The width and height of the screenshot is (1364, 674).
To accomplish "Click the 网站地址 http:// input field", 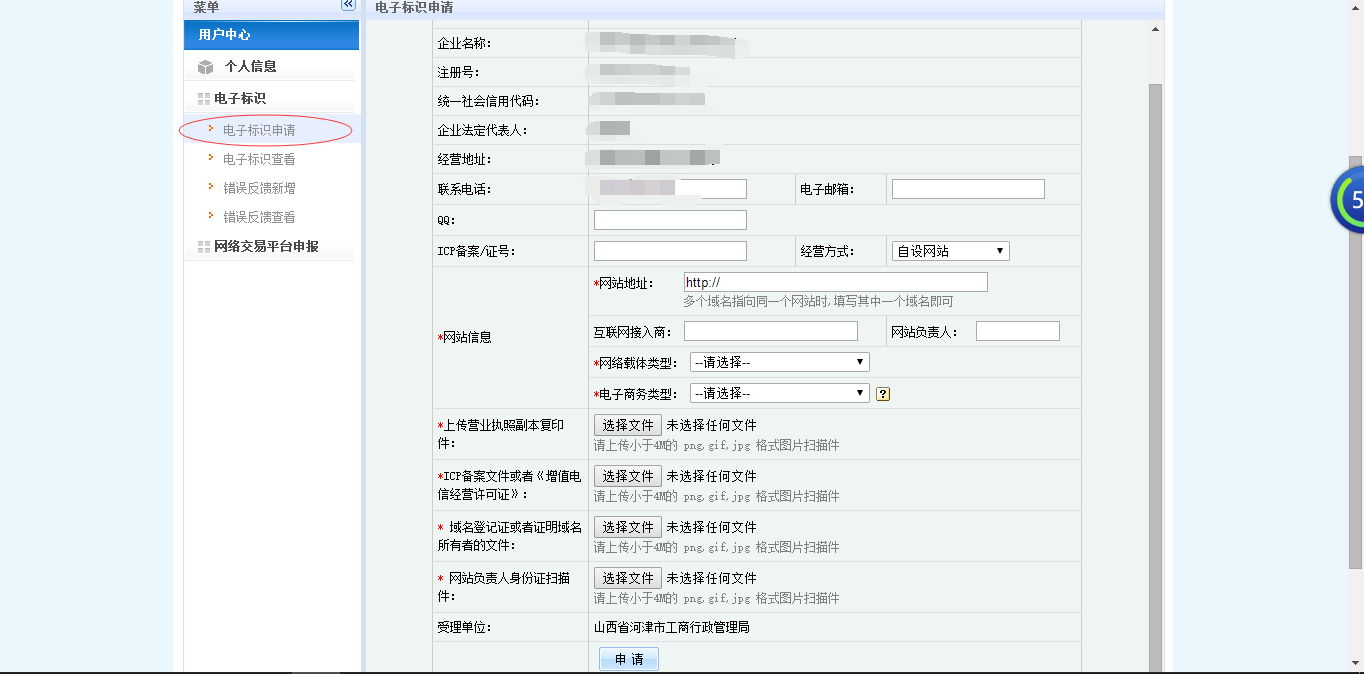I will tap(835, 283).
